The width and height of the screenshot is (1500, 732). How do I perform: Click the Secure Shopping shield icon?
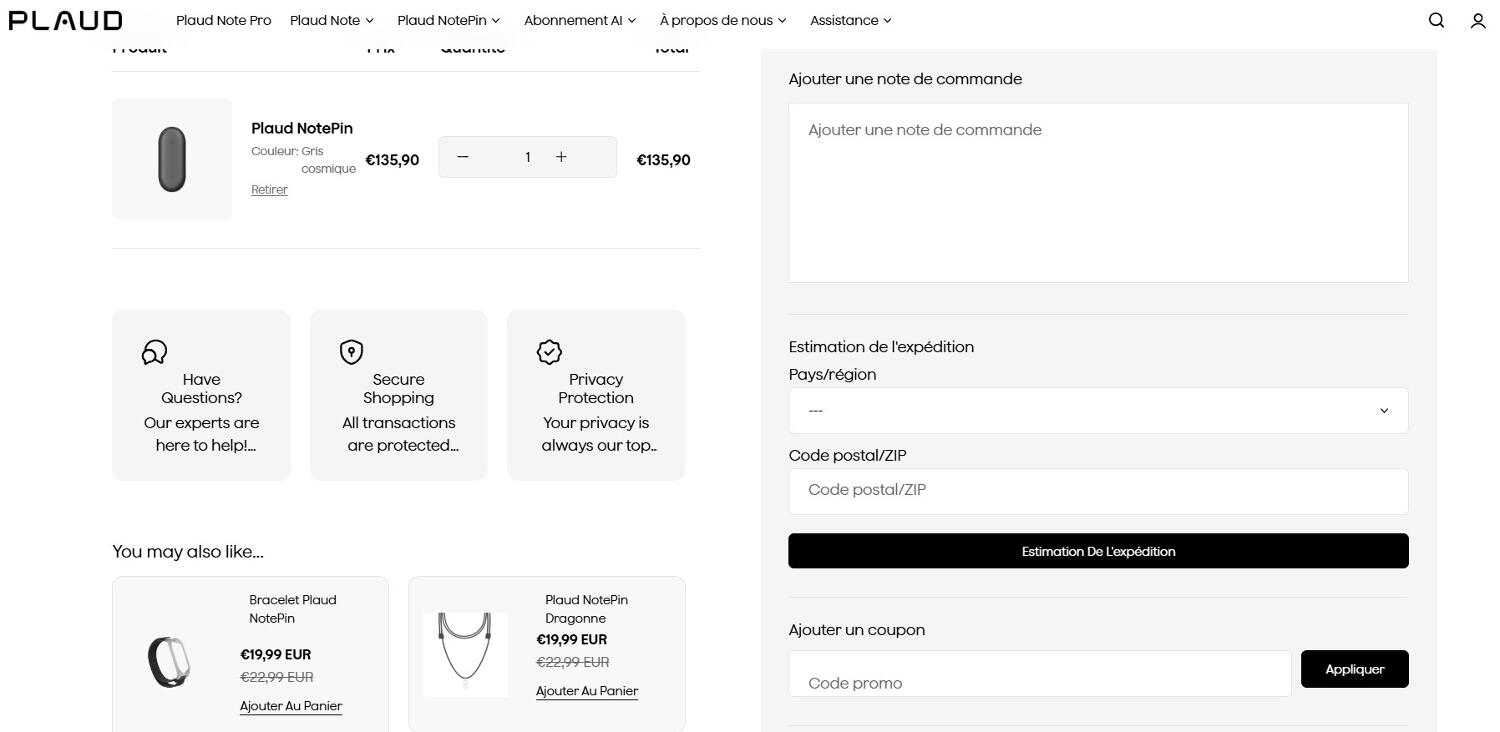pyautogui.click(x=351, y=352)
